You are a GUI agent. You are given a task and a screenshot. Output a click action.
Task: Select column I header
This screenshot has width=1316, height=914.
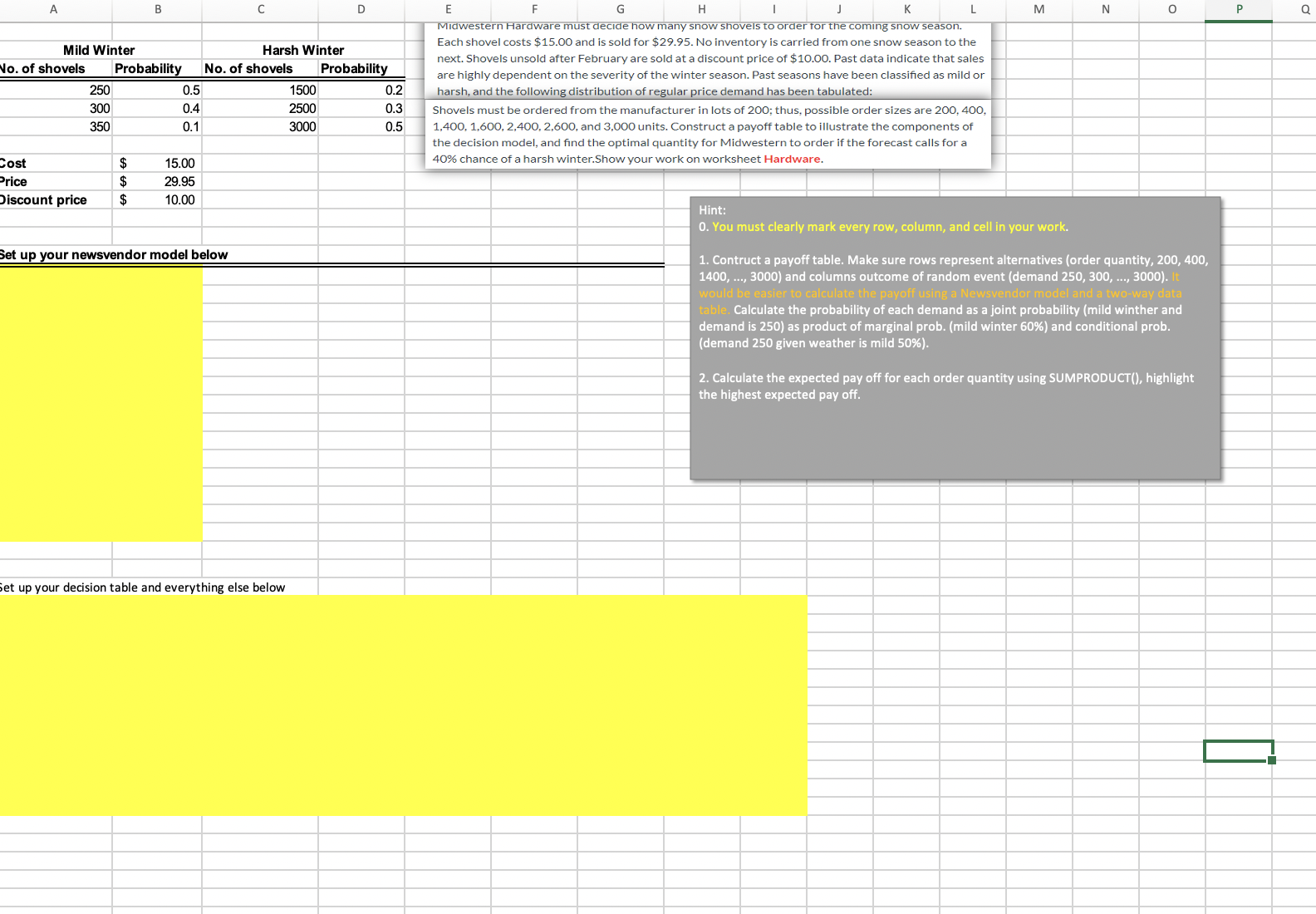773,10
